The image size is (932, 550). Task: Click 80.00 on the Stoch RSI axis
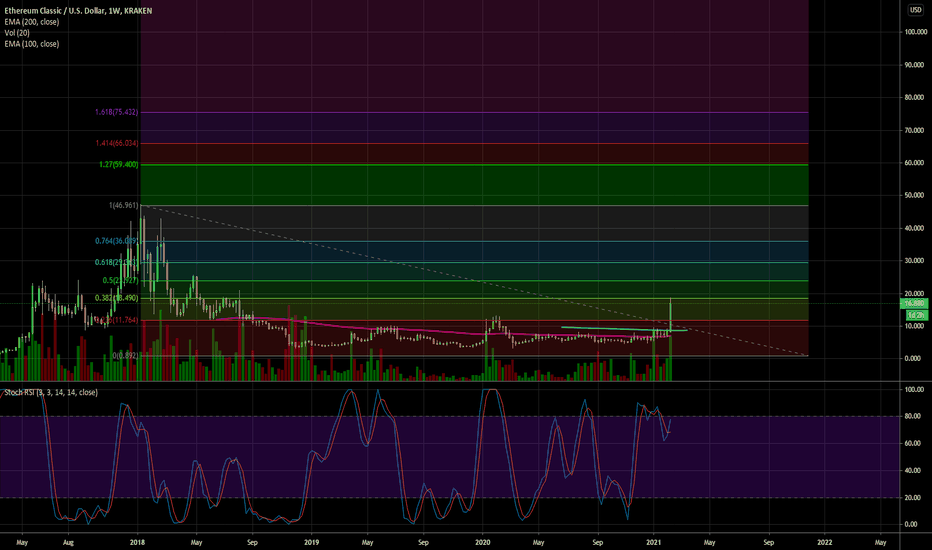(914, 416)
